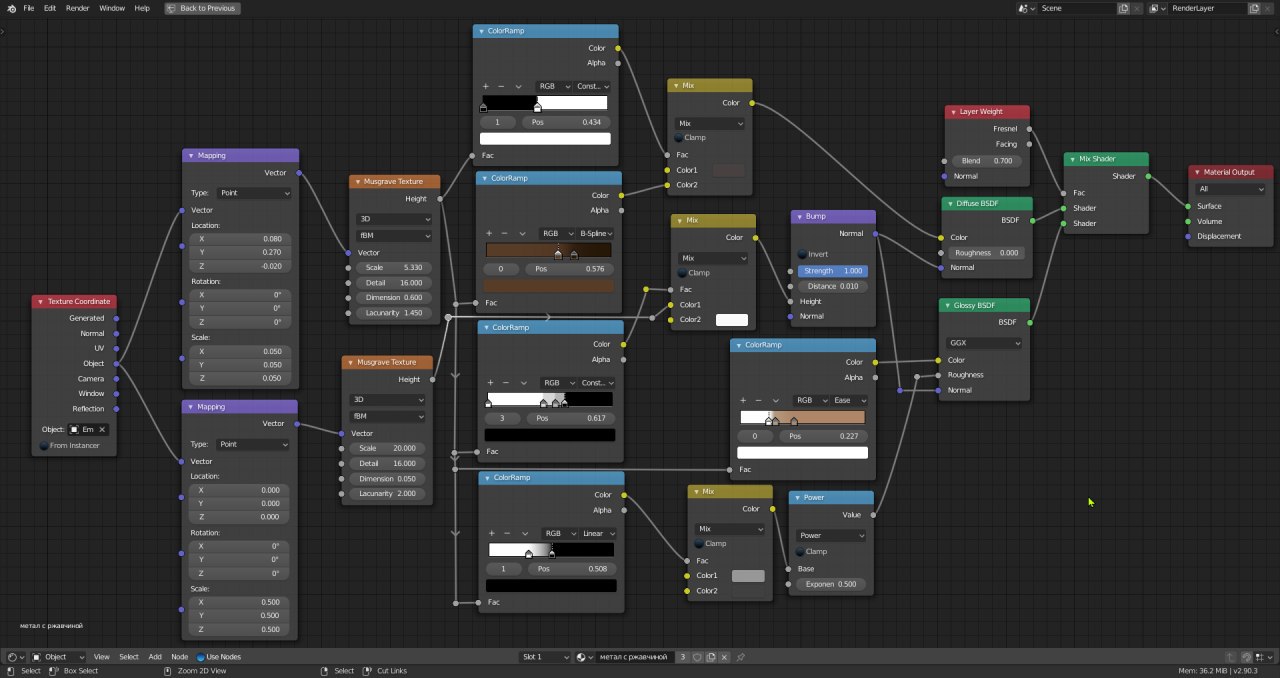
Task: Add a stop in the Ease ColorRamp
Action: pyautogui.click(x=745, y=400)
